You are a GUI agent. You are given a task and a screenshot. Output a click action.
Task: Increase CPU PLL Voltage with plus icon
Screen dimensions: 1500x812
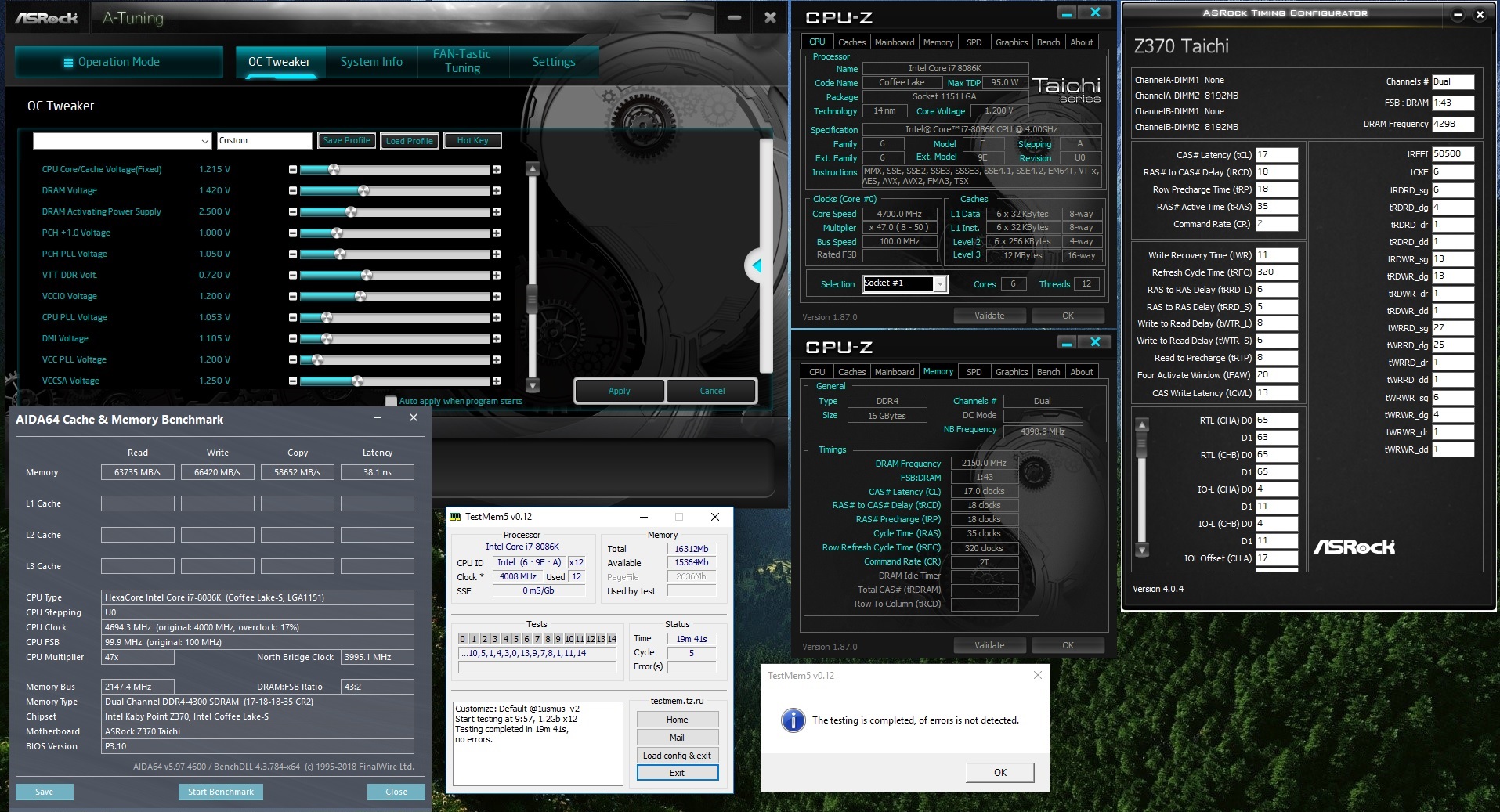[x=497, y=318]
